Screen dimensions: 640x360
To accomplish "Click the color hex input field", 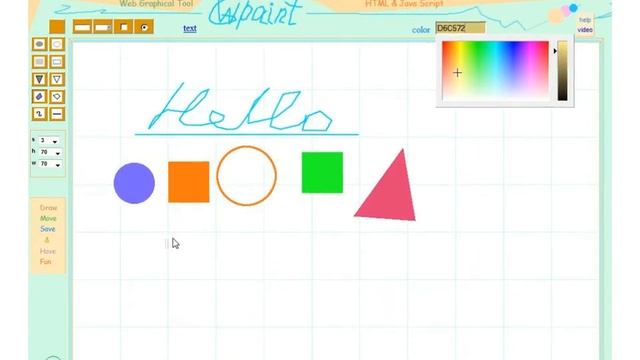I will 460,28.
